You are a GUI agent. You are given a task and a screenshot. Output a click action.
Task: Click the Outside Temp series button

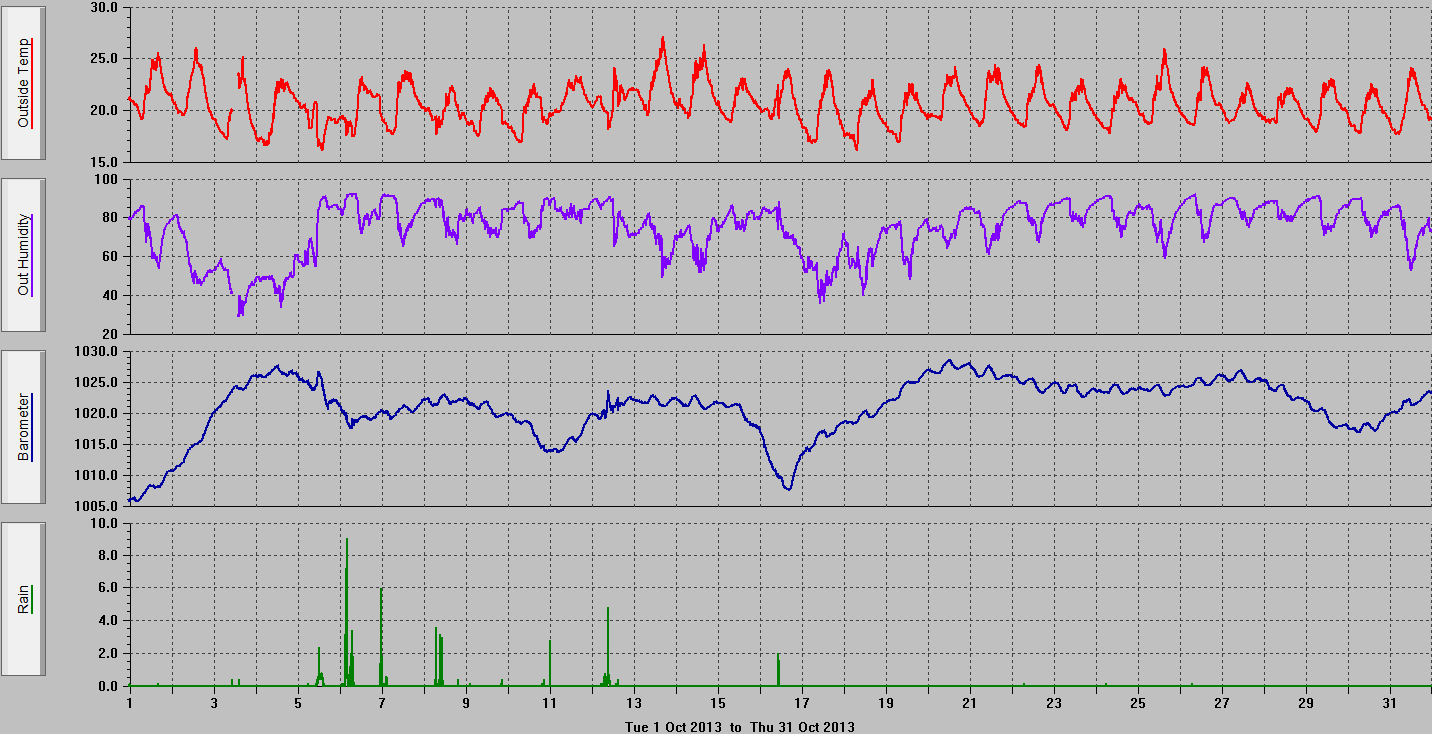pos(23,83)
